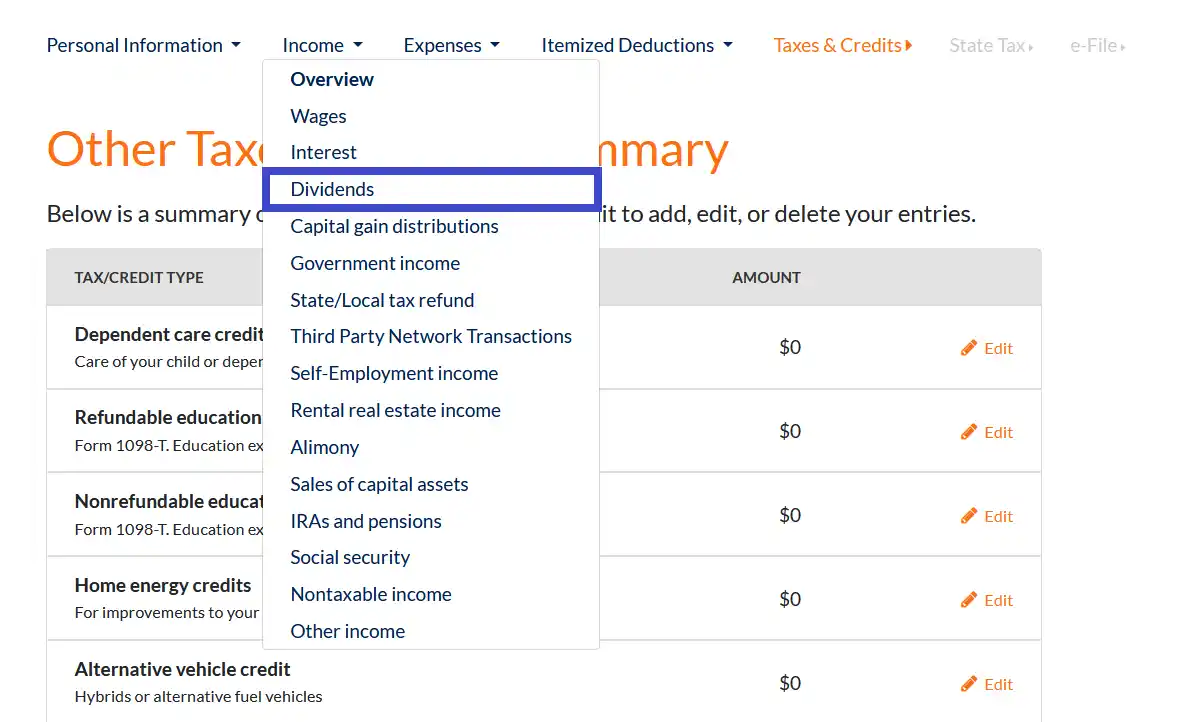
Task: Click the pencil icon for Refundable education credit
Action: [968, 432]
